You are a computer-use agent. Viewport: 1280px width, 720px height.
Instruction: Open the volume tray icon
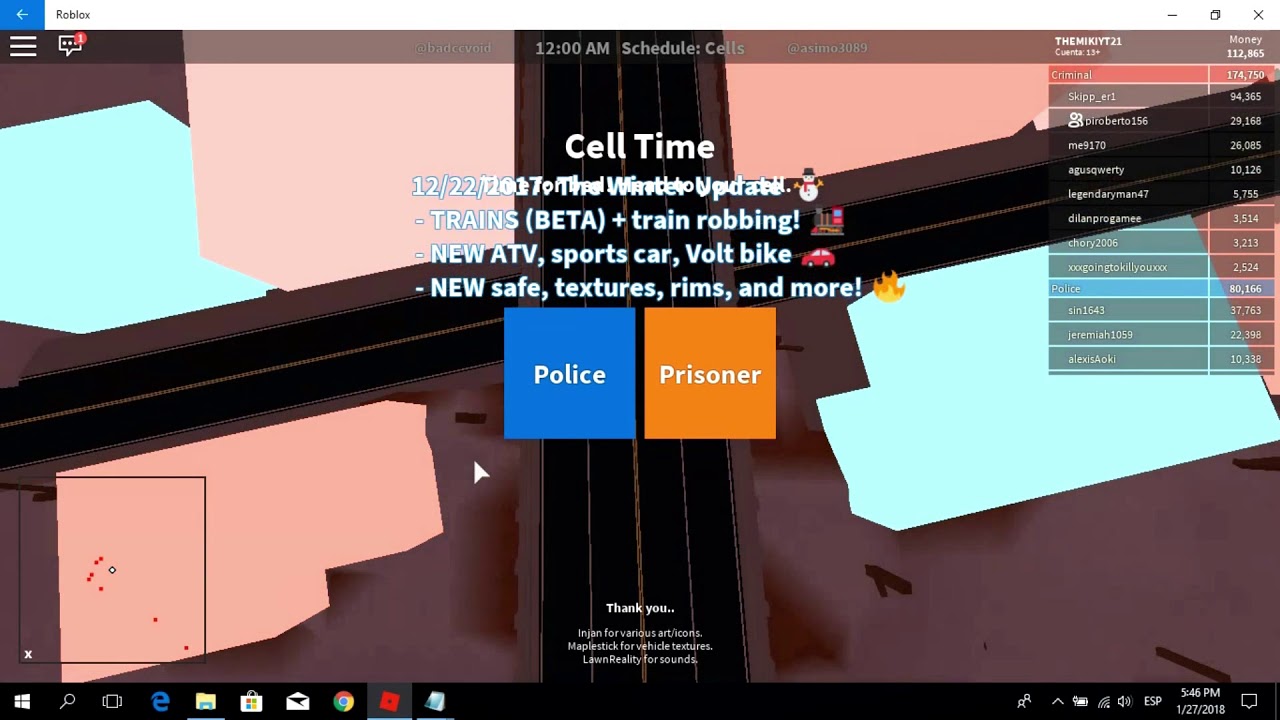1125,702
